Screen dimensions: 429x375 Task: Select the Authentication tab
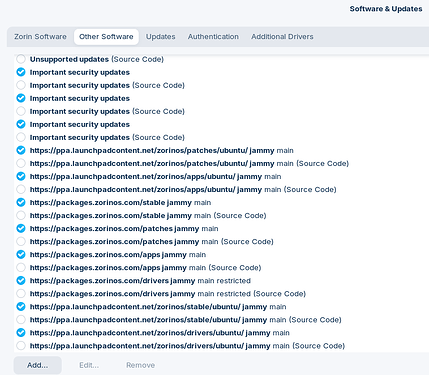tap(213, 37)
